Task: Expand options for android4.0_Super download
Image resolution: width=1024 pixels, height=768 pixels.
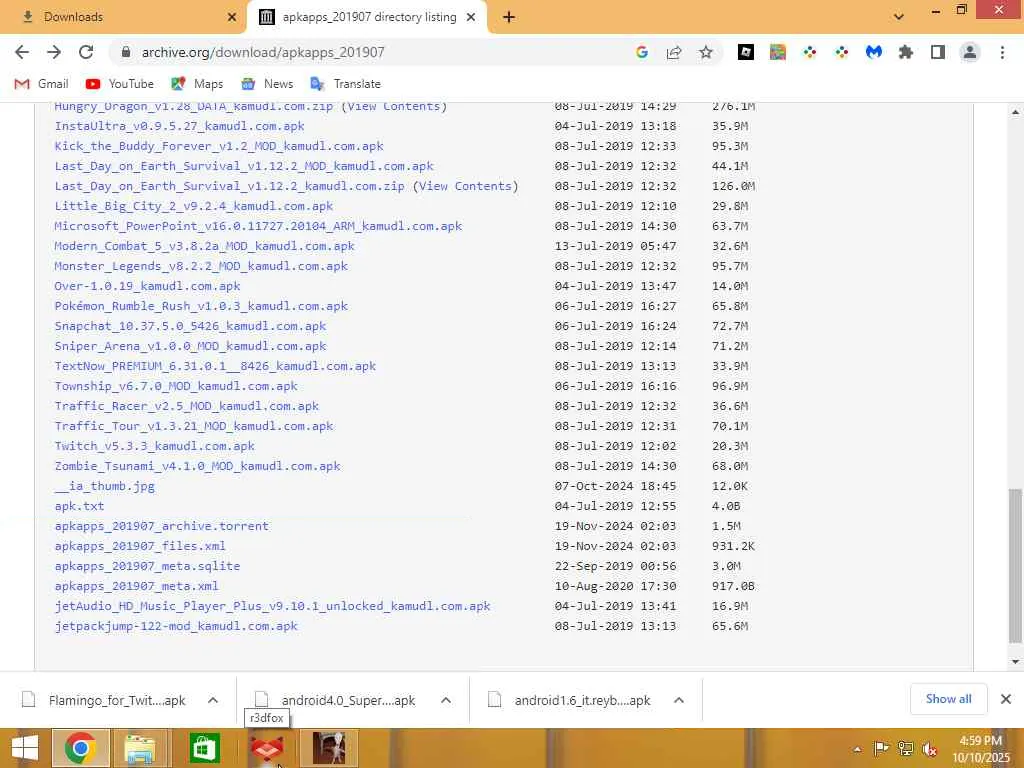Action: (x=446, y=700)
